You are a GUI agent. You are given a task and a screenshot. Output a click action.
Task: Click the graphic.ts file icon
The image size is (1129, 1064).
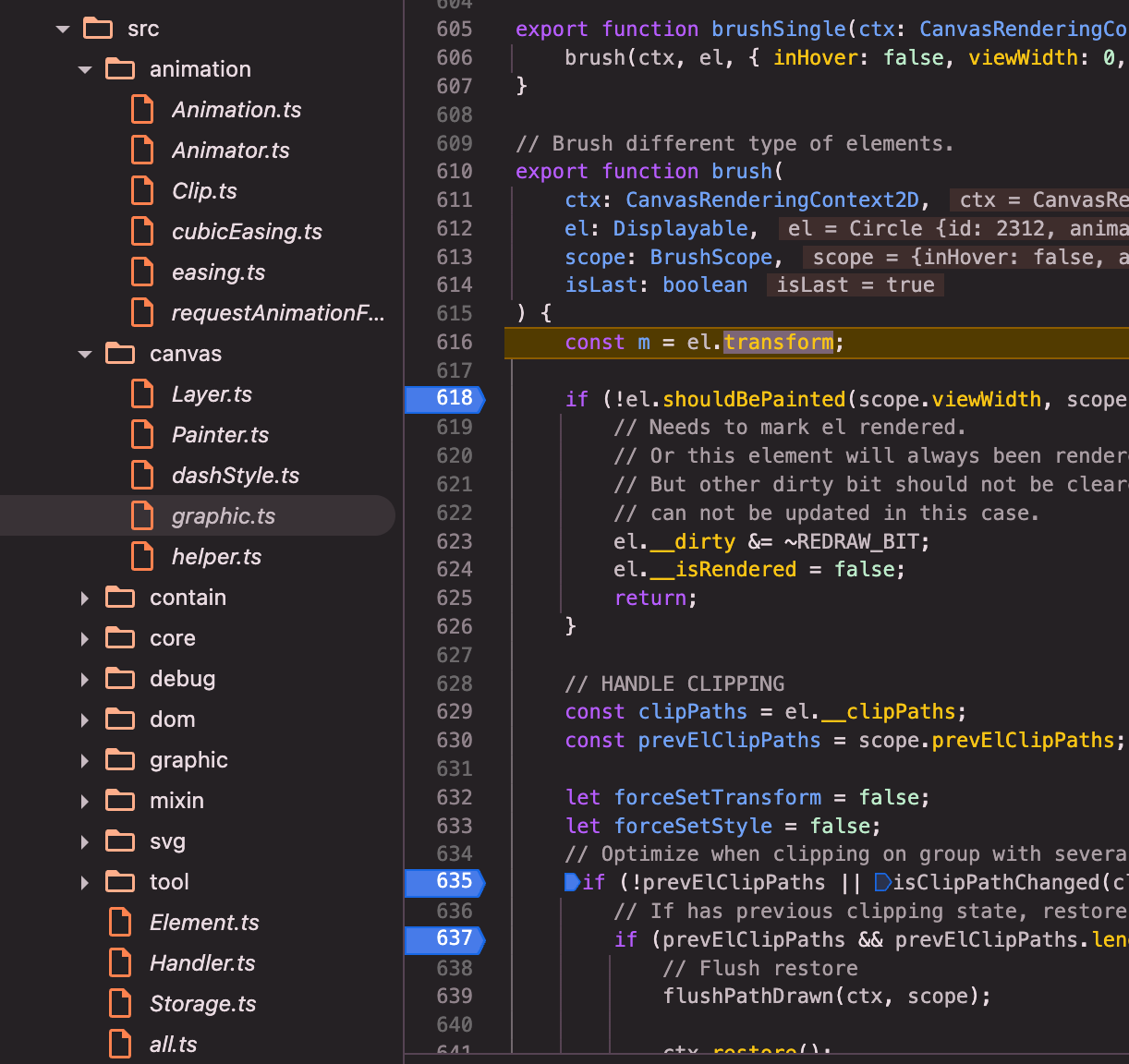tap(142, 516)
